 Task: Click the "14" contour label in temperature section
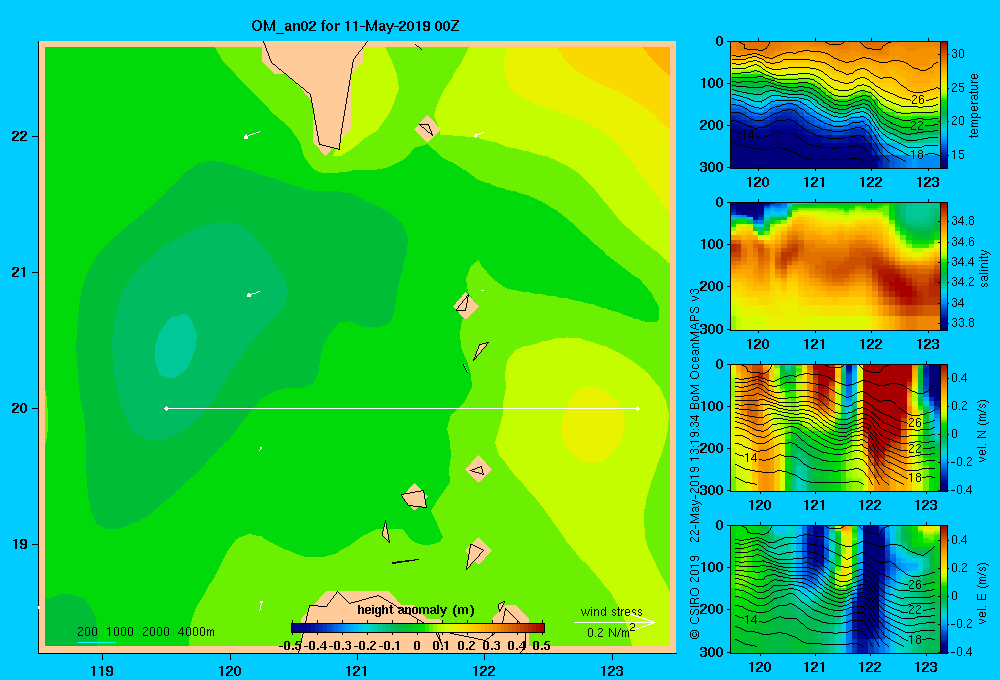747,135
